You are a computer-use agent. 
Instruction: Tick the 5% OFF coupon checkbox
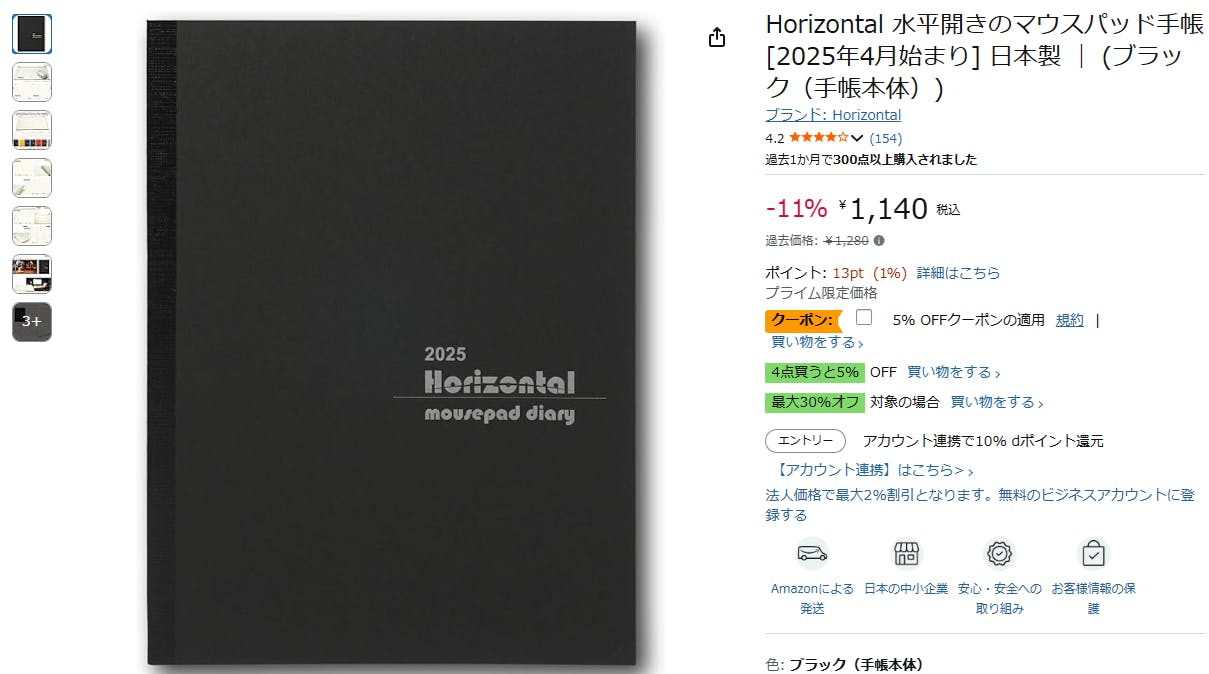pos(864,318)
